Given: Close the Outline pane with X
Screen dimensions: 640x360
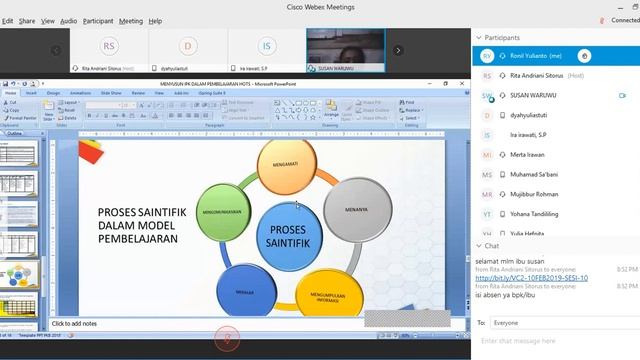Looking at the screenshot, I should (x=42, y=133).
